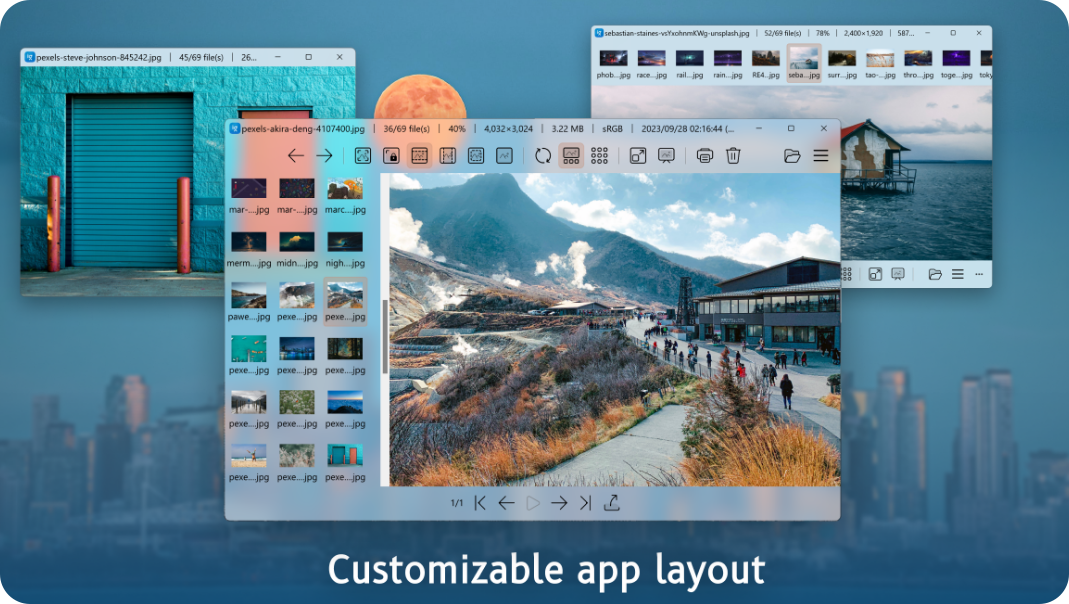Click the Delete (trash) icon

[x=733, y=155]
